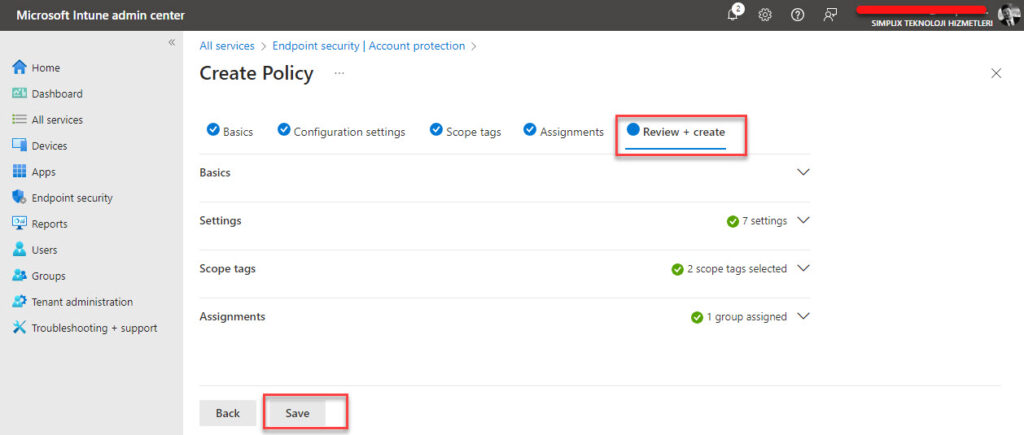
Task: Go to the Scope tags step
Action: 465,132
